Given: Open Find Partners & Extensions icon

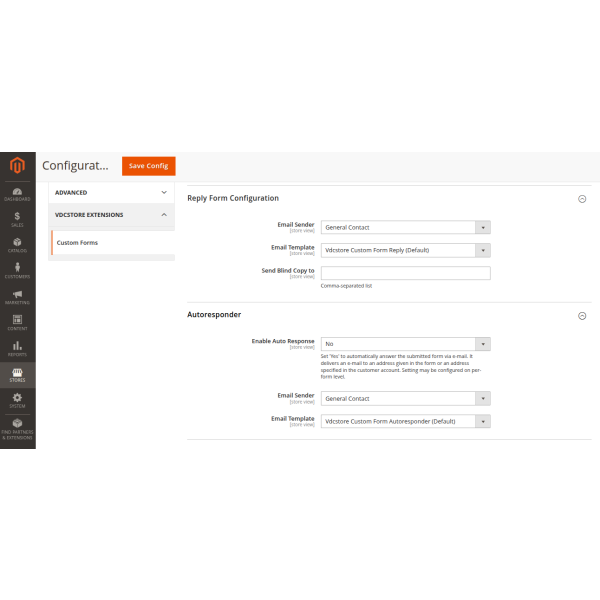Looking at the screenshot, I should point(17,429).
